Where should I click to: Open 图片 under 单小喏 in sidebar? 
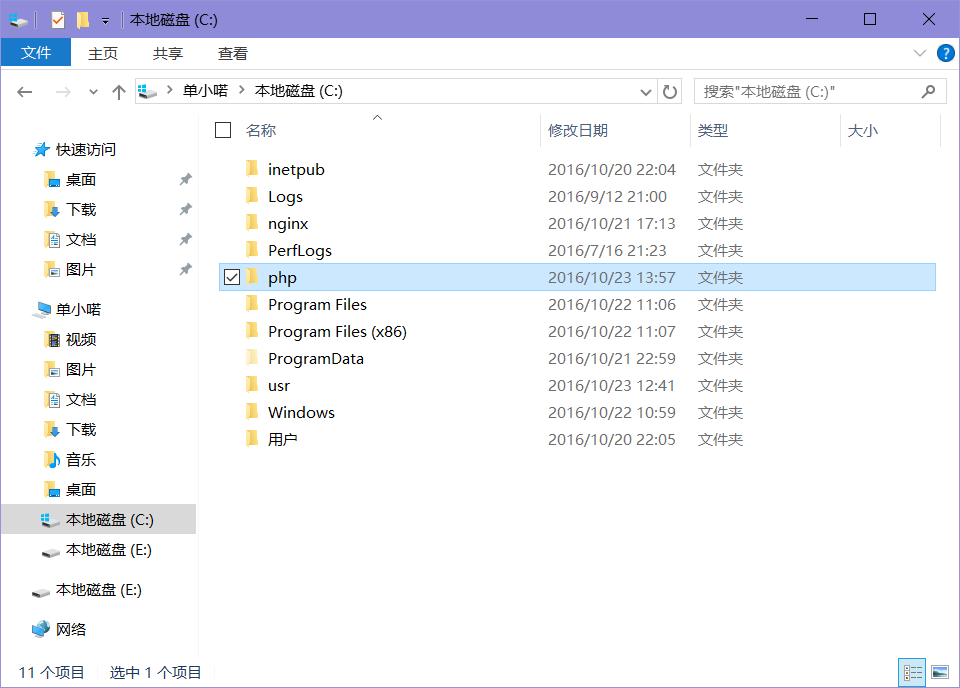81,369
